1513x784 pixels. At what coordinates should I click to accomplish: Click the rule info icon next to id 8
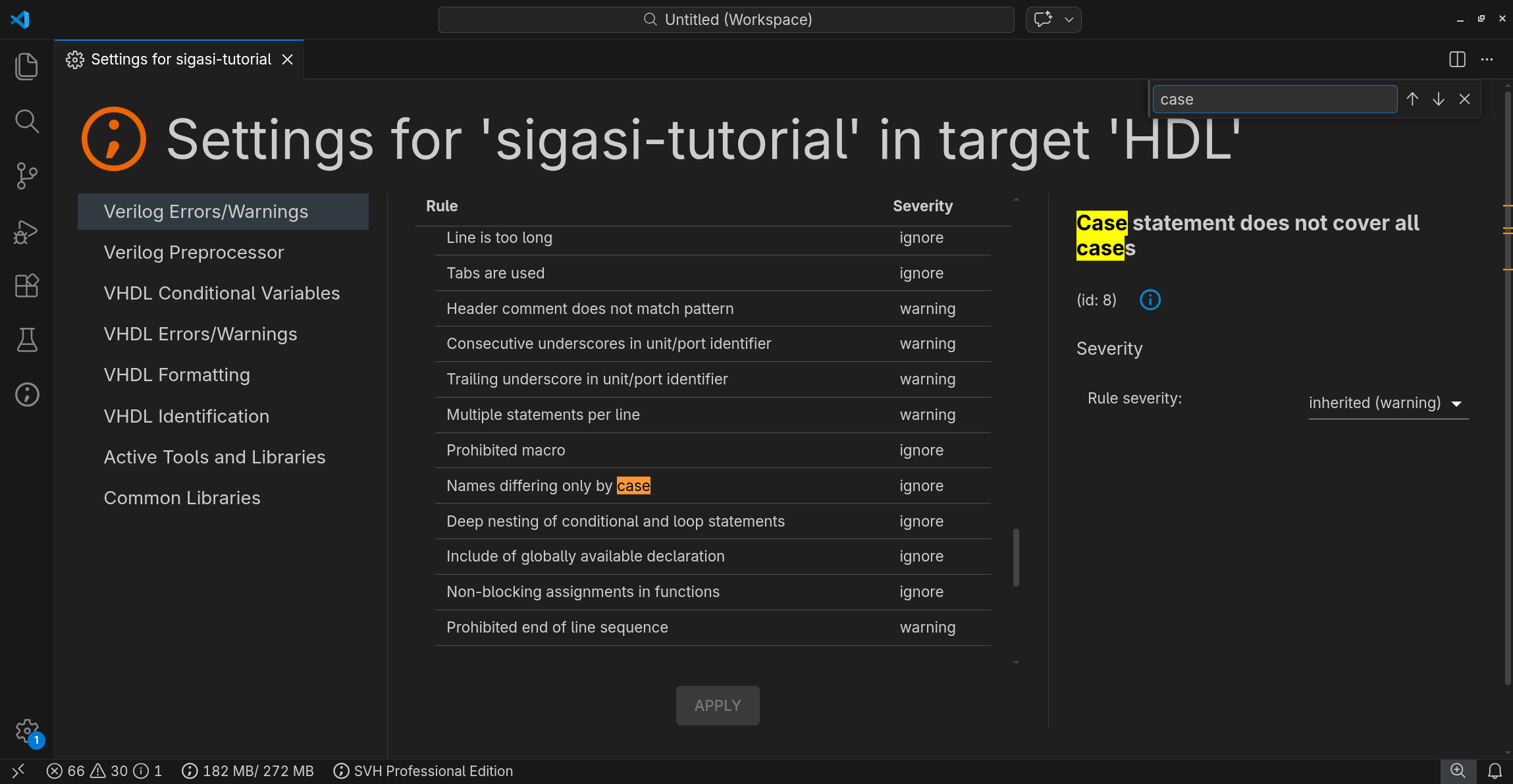click(1150, 300)
